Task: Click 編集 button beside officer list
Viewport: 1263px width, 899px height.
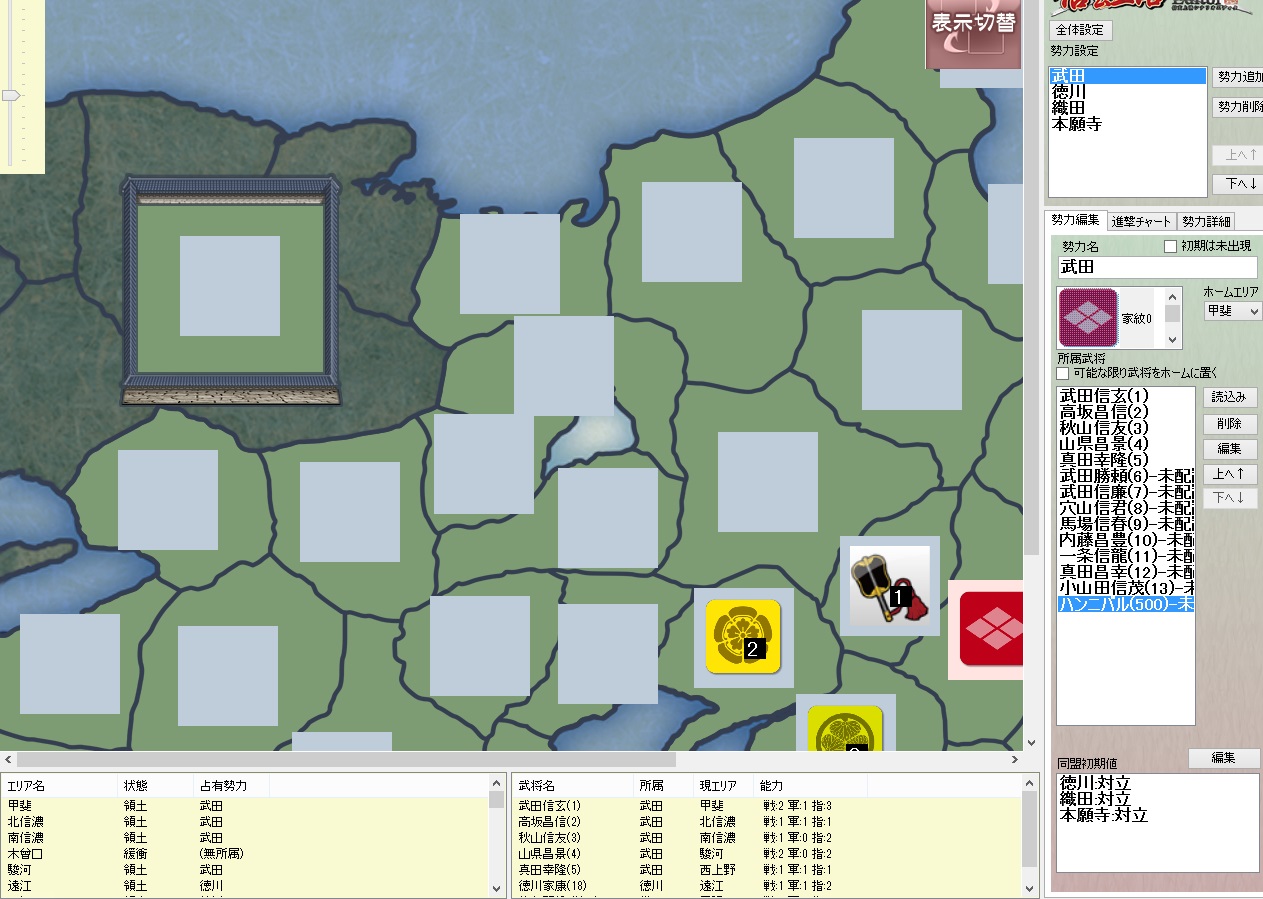Action: click(x=1229, y=449)
